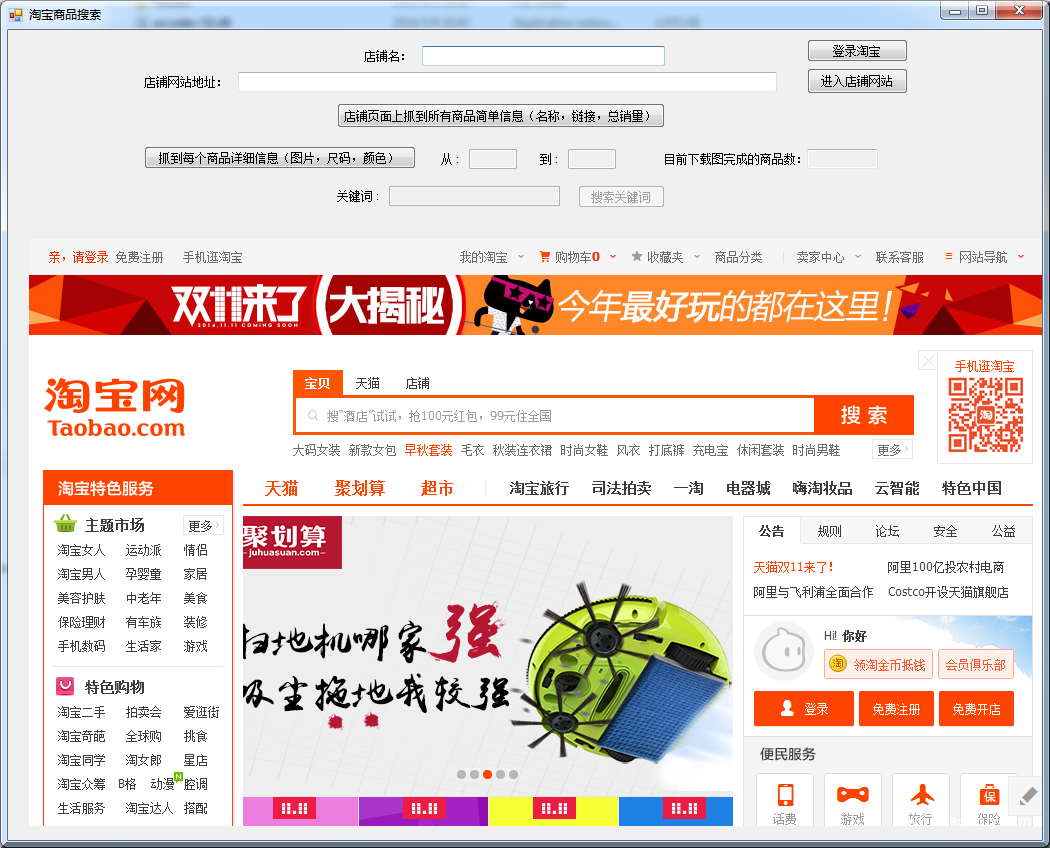The width and height of the screenshot is (1050, 848).
Task: Open the 规则 tab
Action: pyautogui.click(x=829, y=531)
